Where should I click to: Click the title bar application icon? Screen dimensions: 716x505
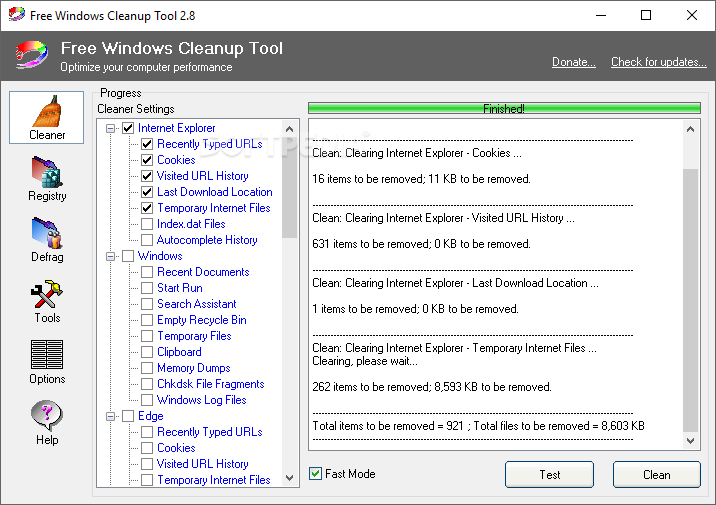click(x=16, y=14)
